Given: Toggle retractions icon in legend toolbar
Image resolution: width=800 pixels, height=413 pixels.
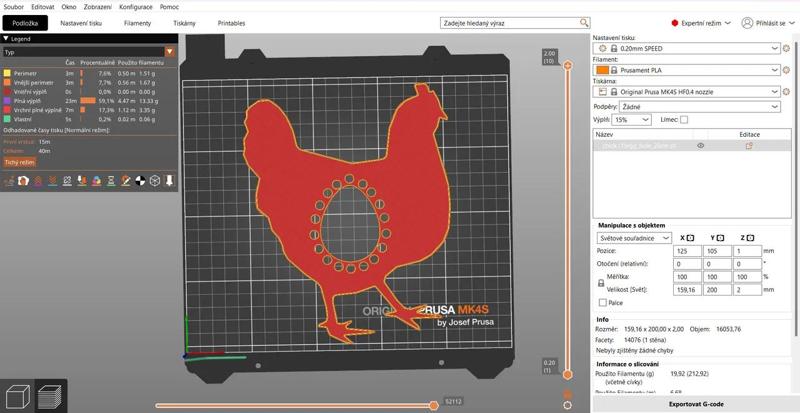Looking at the screenshot, I should [x=38, y=181].
